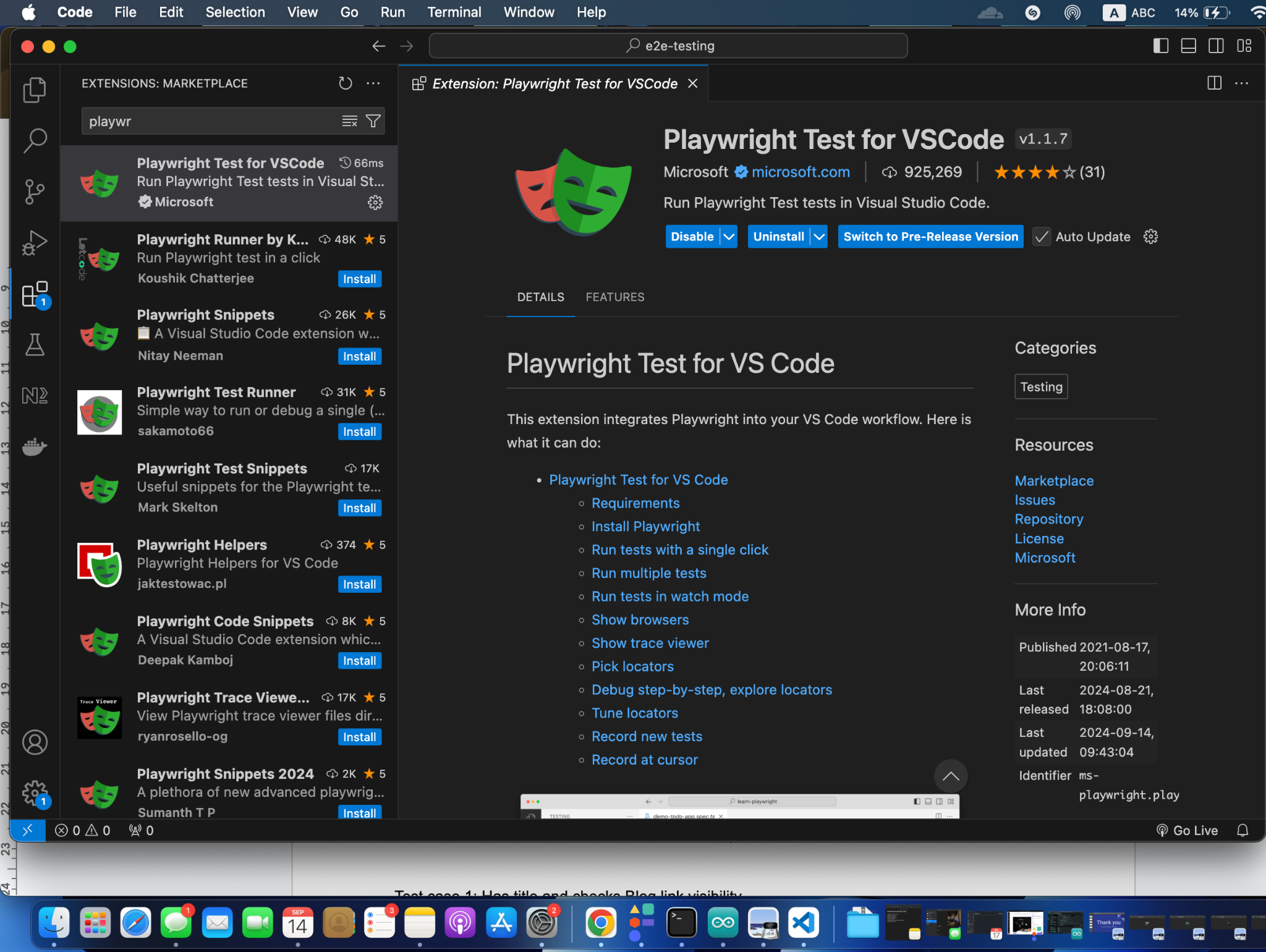Image resolution: width=1266 pixels, height=952 pixels.
Task: Click Switch to Pre-Release Version
Action: (929, 236)
